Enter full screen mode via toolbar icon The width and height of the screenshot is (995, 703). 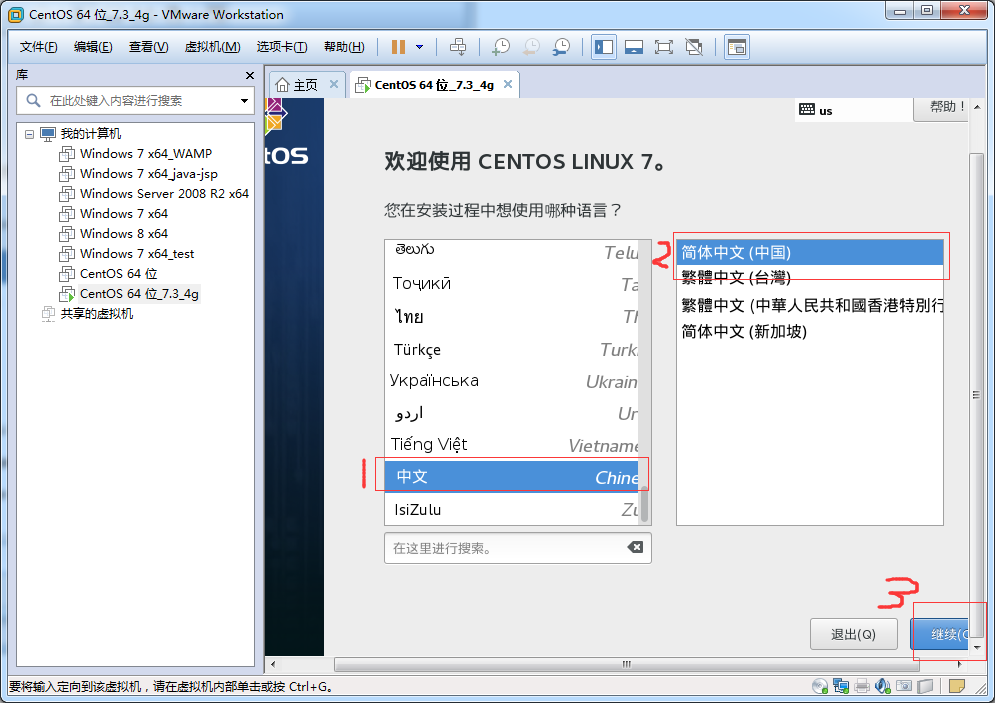click(664, 47)
